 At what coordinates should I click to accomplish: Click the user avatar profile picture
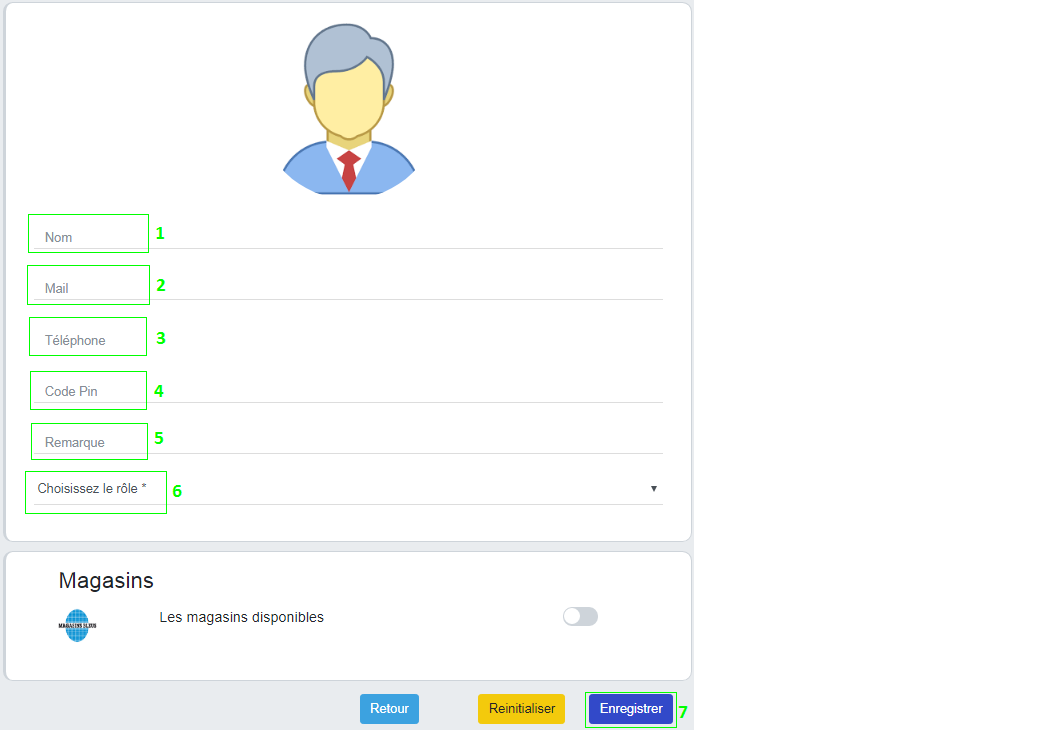(x=348, y=108)
